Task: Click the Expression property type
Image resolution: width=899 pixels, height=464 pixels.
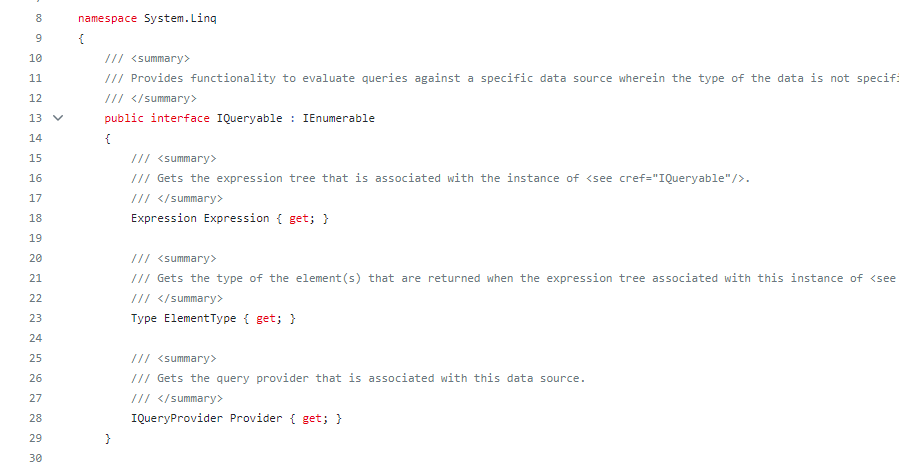Action: click(x=164, y=218)
